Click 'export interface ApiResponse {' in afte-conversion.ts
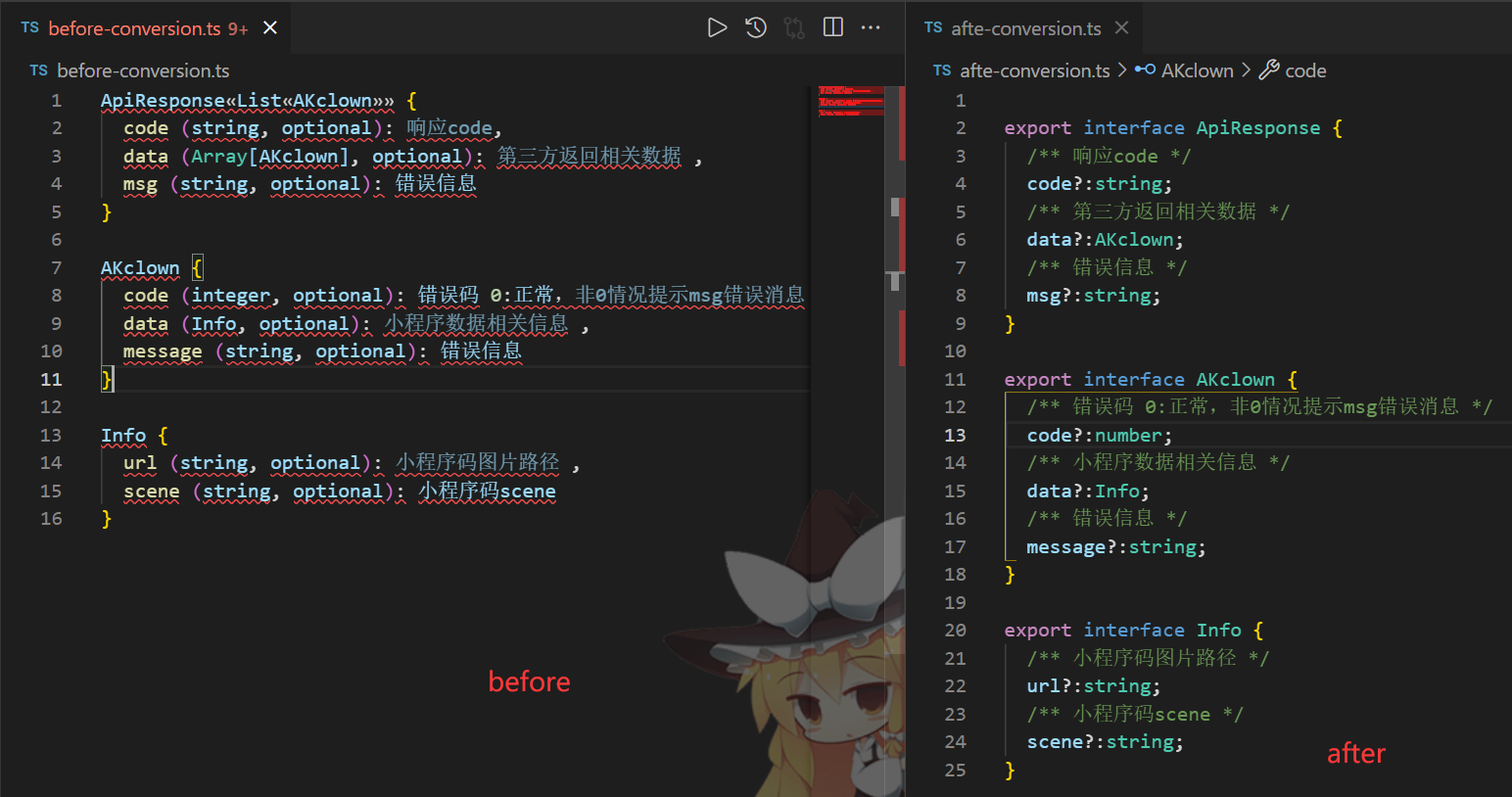 [x=1173, y=128]
